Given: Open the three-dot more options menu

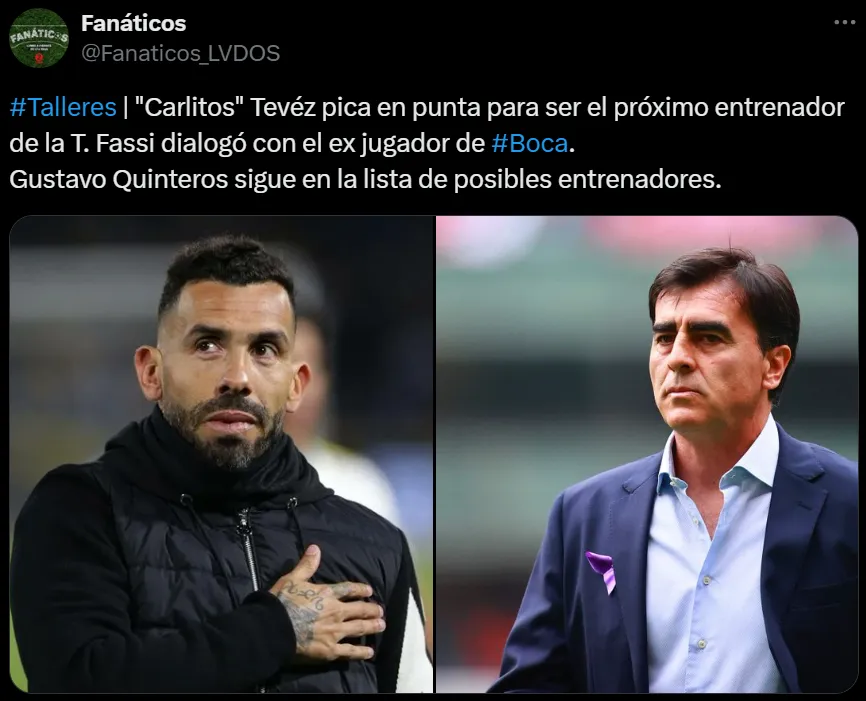Looking at the screenshot, I should [x=844, y=23].
